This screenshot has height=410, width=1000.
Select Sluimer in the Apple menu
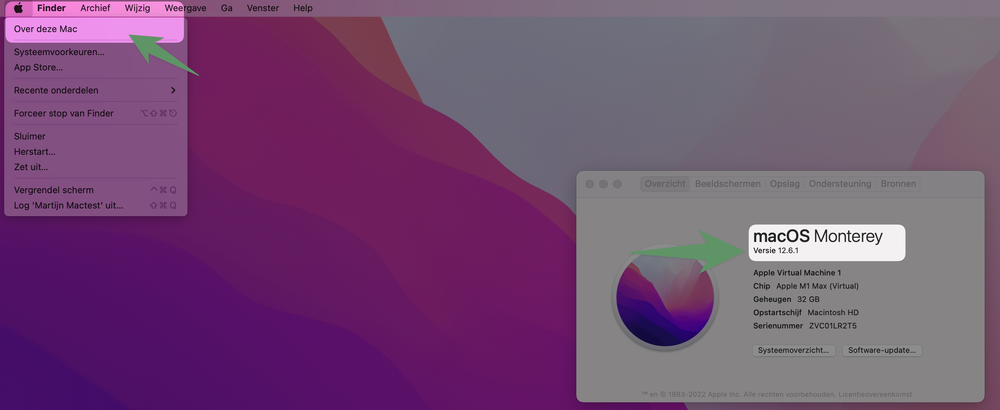(96, 136)
